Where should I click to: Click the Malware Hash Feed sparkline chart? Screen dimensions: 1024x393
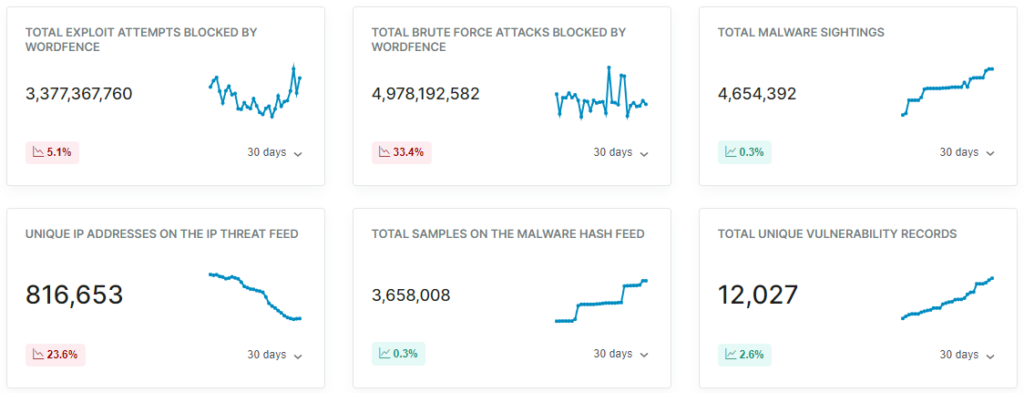[x=601, y=301]
